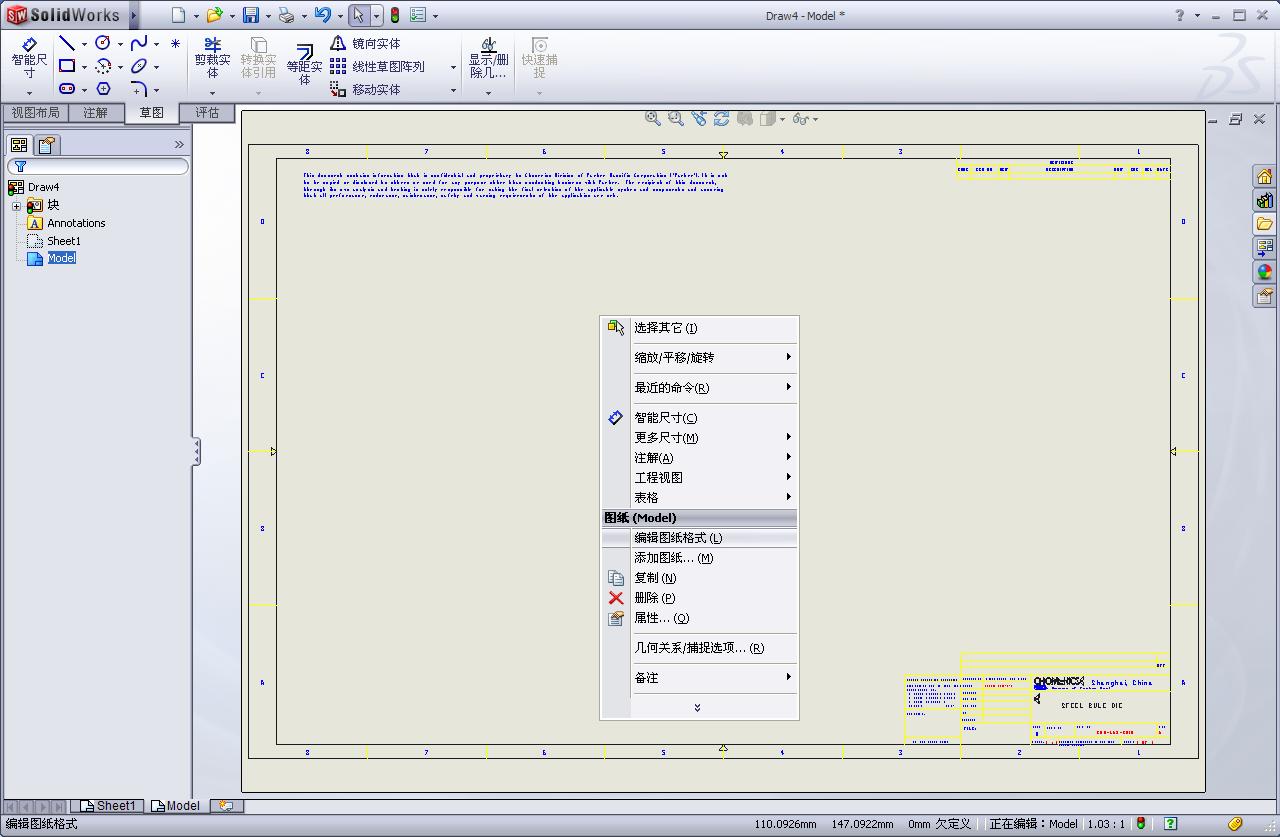This screenshot has width=1280, height=837.
Task: Open a file from the toolbar
Action: (214, 15)
